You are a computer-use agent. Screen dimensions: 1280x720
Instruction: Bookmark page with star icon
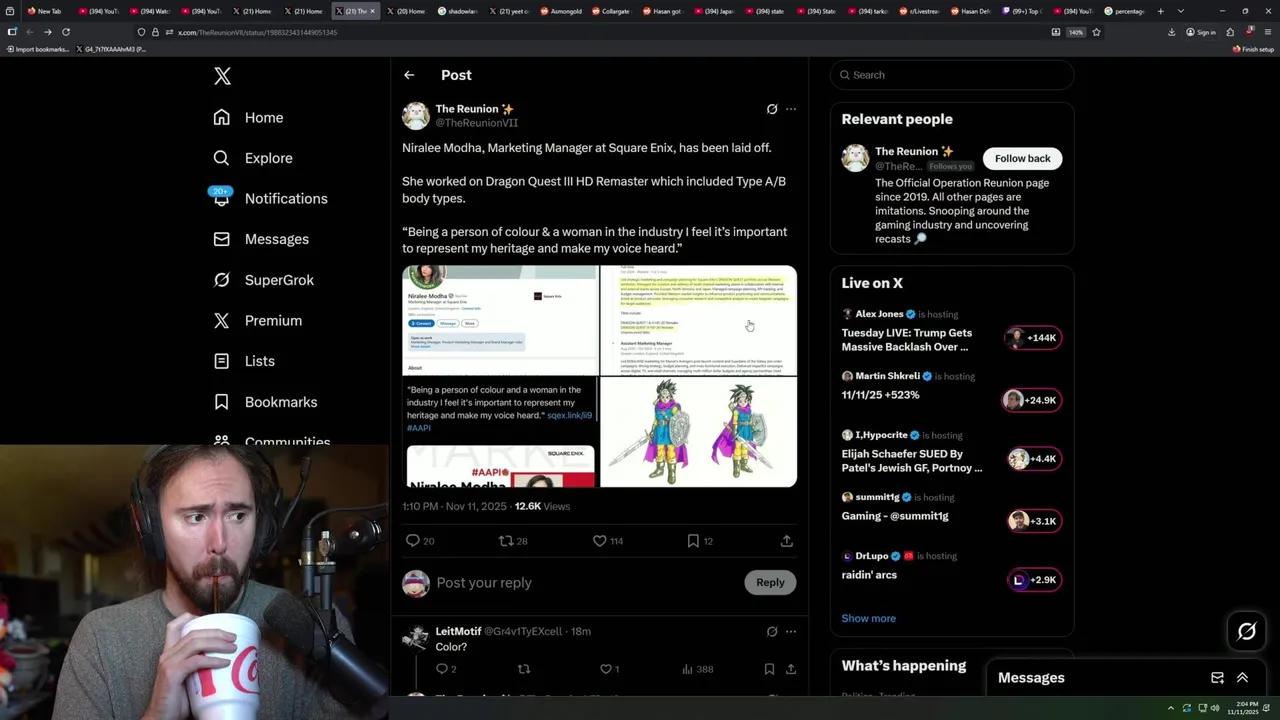tap(1096, 32)
